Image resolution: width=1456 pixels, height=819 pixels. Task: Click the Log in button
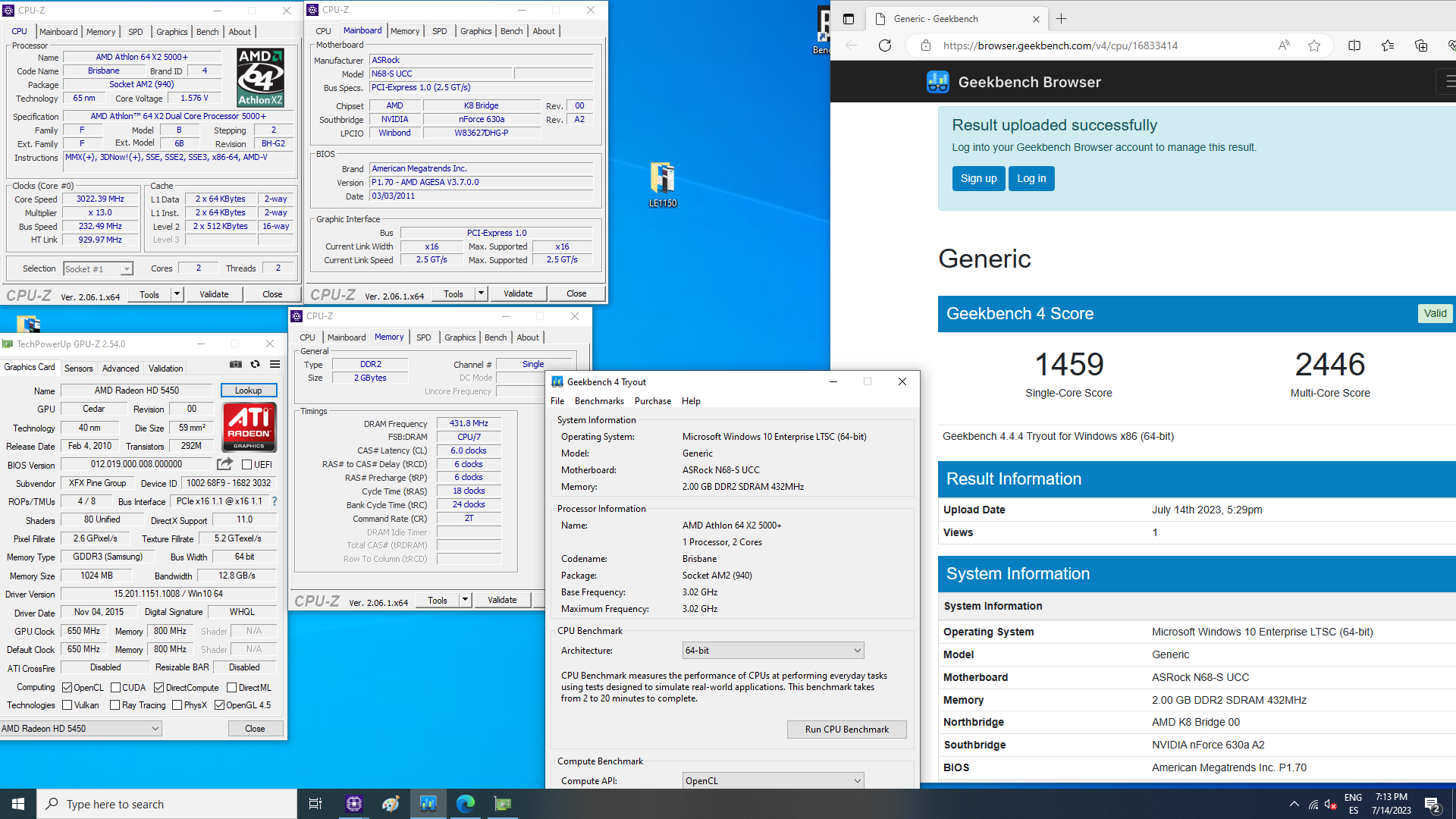pos(1031,179)
